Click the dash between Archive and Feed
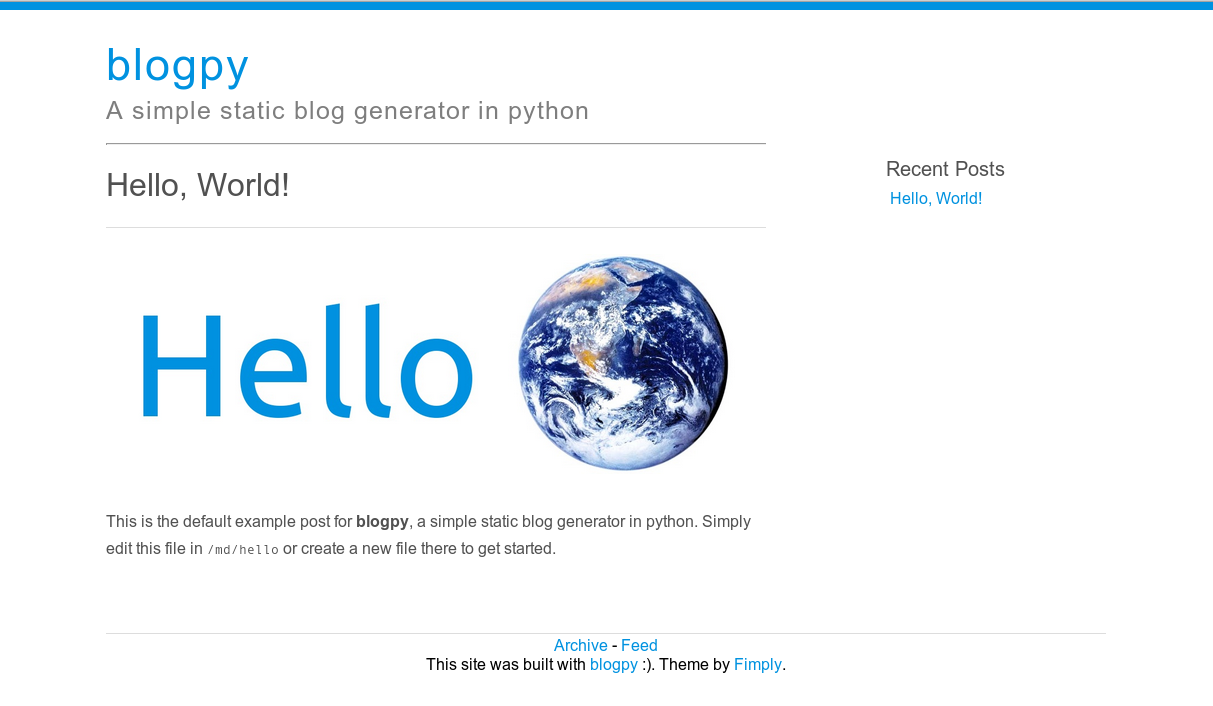This screenshot has width=1213, height=706. click(614, 645)
